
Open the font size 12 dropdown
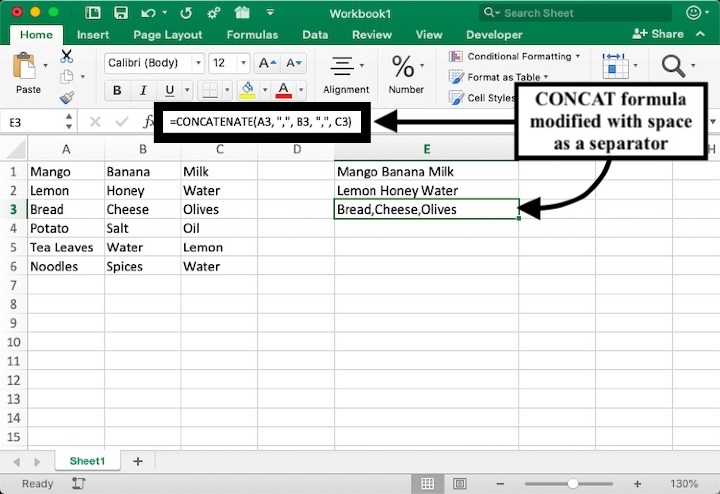(x=243, y=63)
